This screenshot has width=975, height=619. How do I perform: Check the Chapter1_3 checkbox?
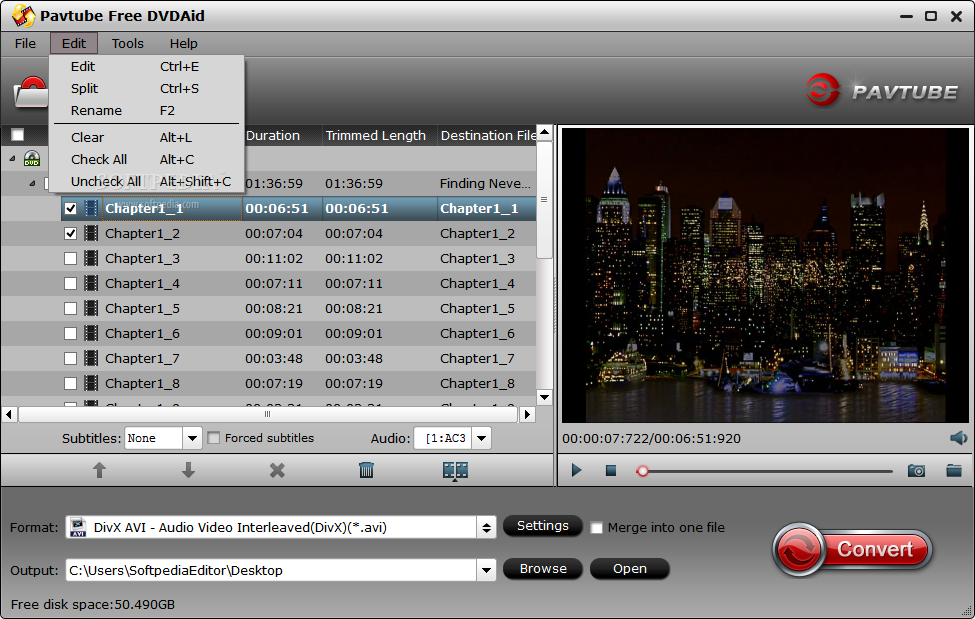tap(71, 258)
